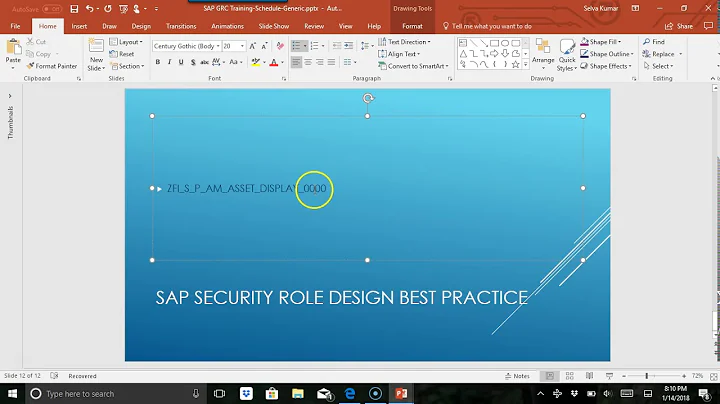The width and height of the screenshot is (720, 404).
Task: Open the font size dropdown
Action: (x=242, y=46)
